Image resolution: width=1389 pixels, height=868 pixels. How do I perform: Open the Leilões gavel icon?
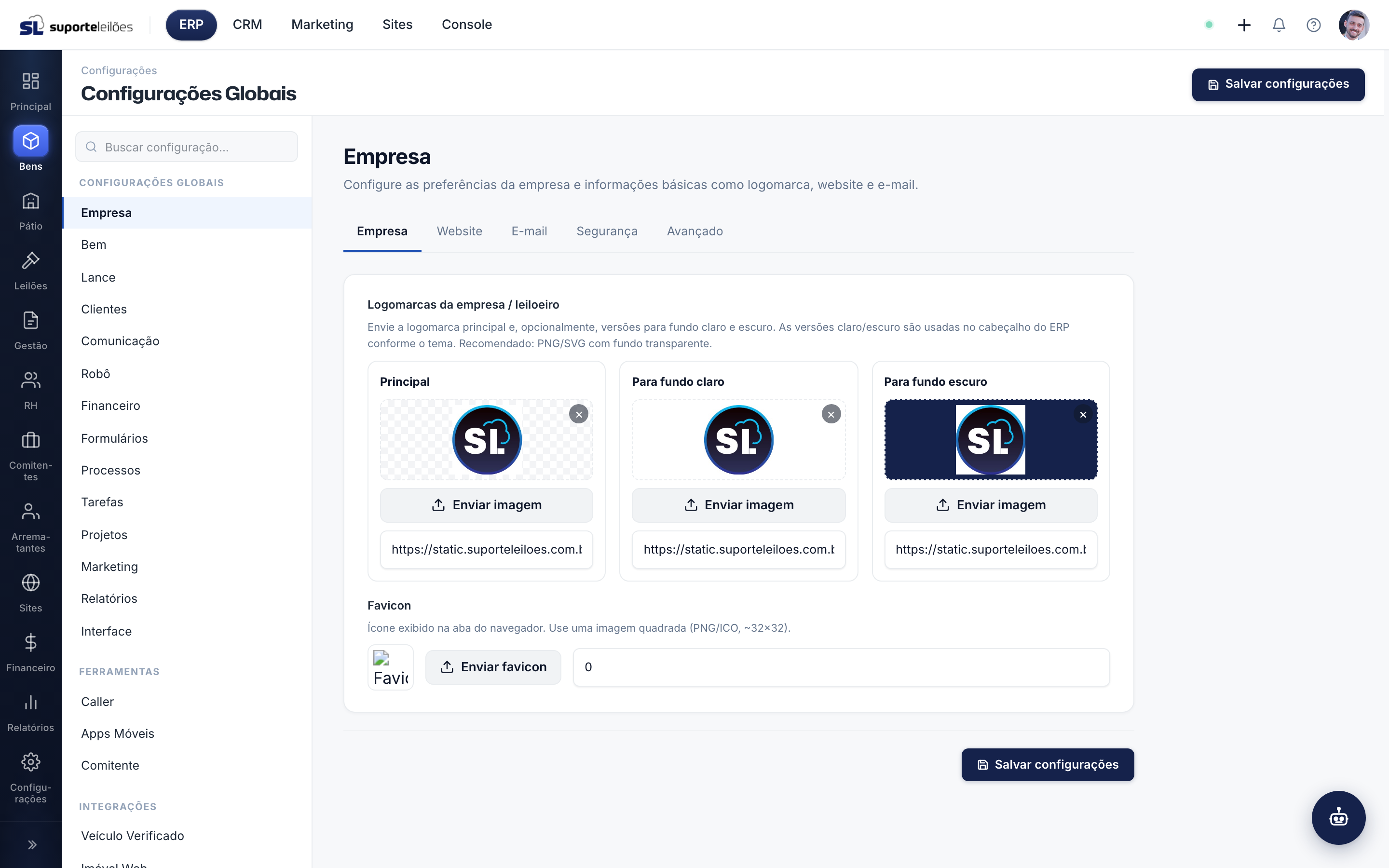(x=30, y=260)
